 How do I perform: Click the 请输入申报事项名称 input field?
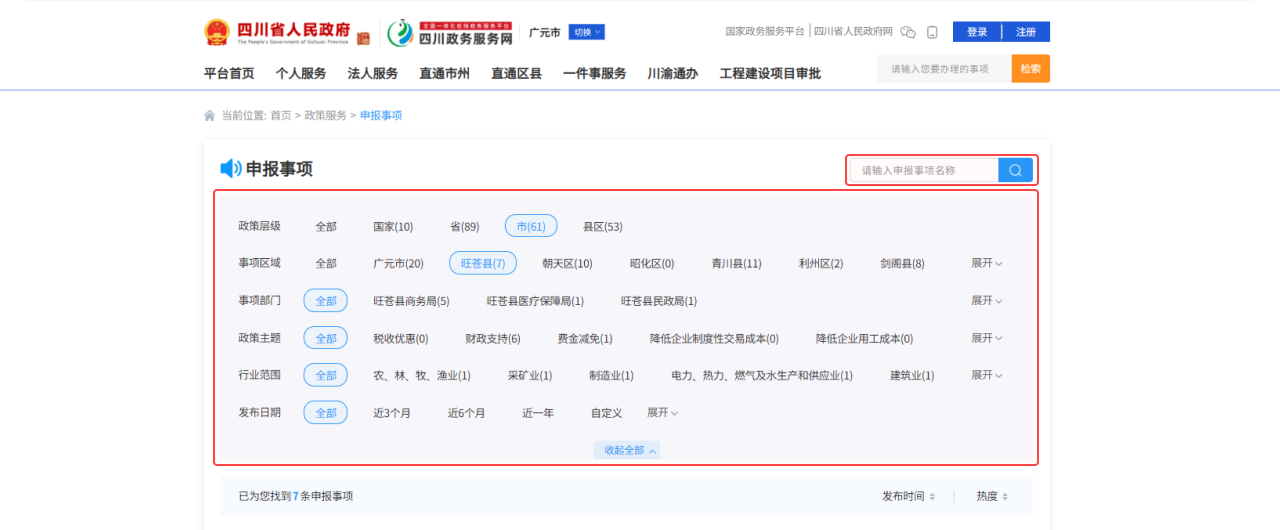click(924, 170)
